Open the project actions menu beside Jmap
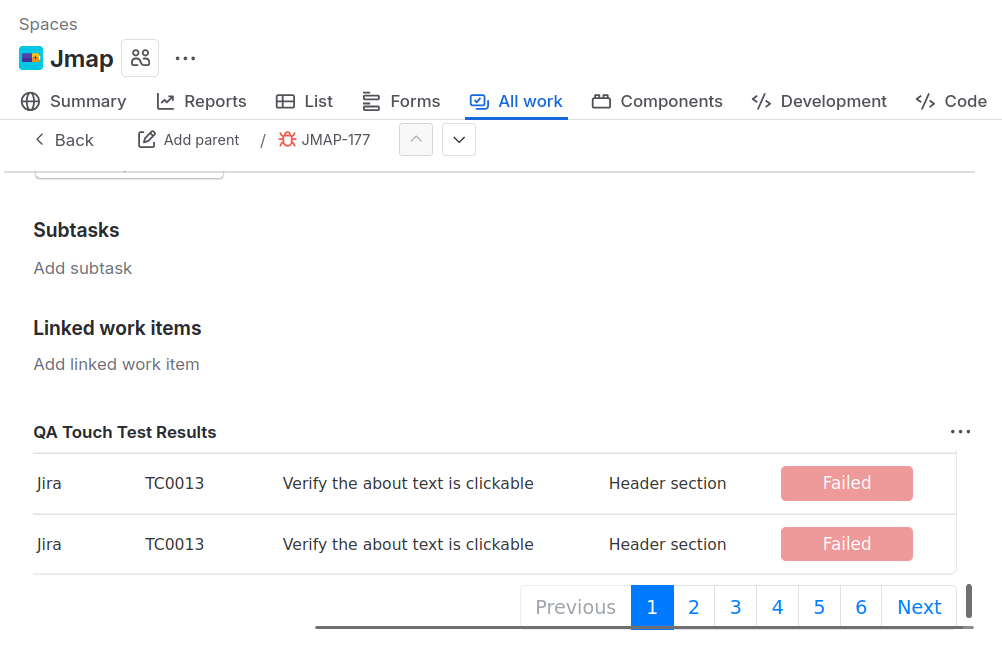1002x659 pixels. [x=185, y=58]
